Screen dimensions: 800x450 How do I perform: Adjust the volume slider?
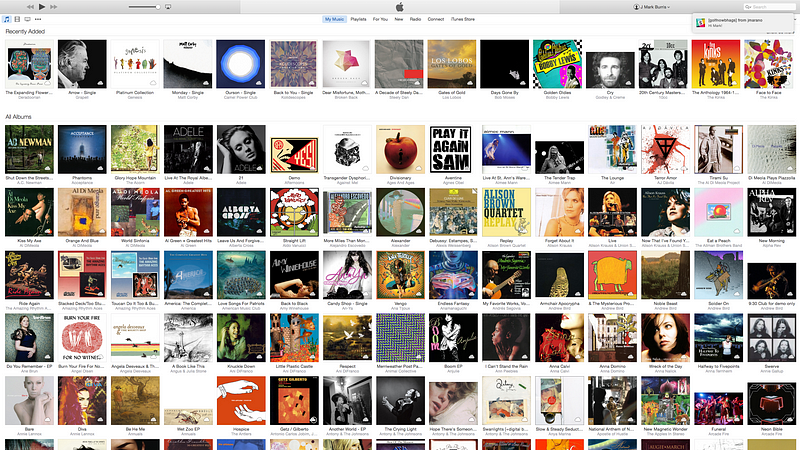[144, 7]
